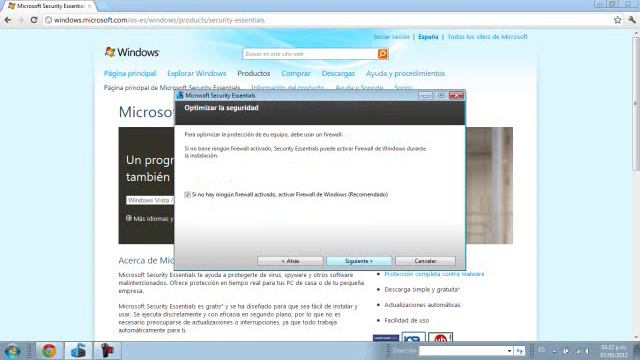Viewport: 640px width, 360px height.
Task: Click the Atrás button
Action: tap(290, 261)
